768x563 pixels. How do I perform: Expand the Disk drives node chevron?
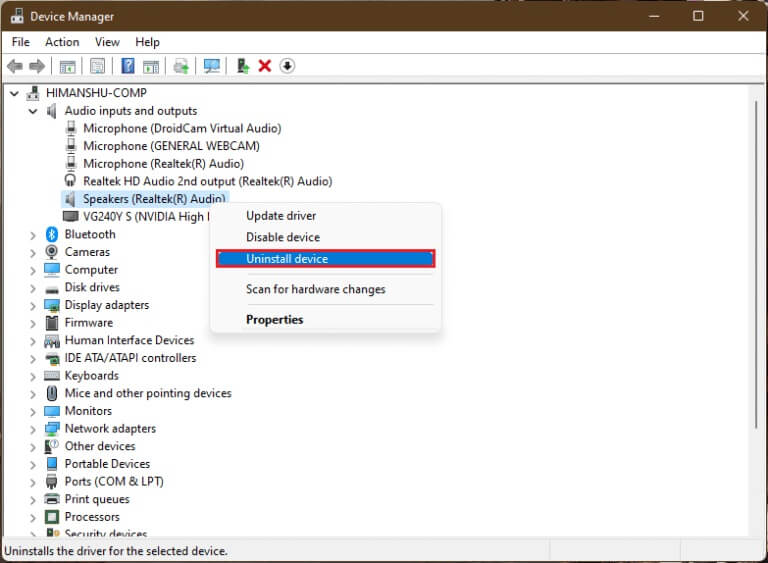pos(33,289)
